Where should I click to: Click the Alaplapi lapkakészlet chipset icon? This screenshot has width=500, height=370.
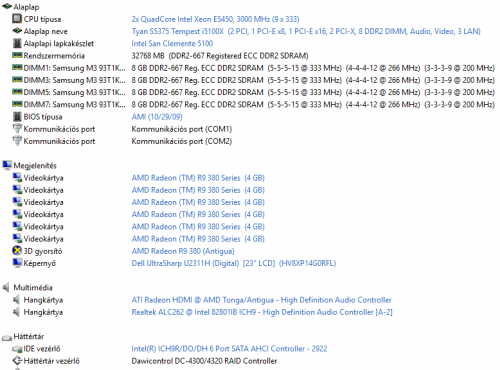point(17,43)
